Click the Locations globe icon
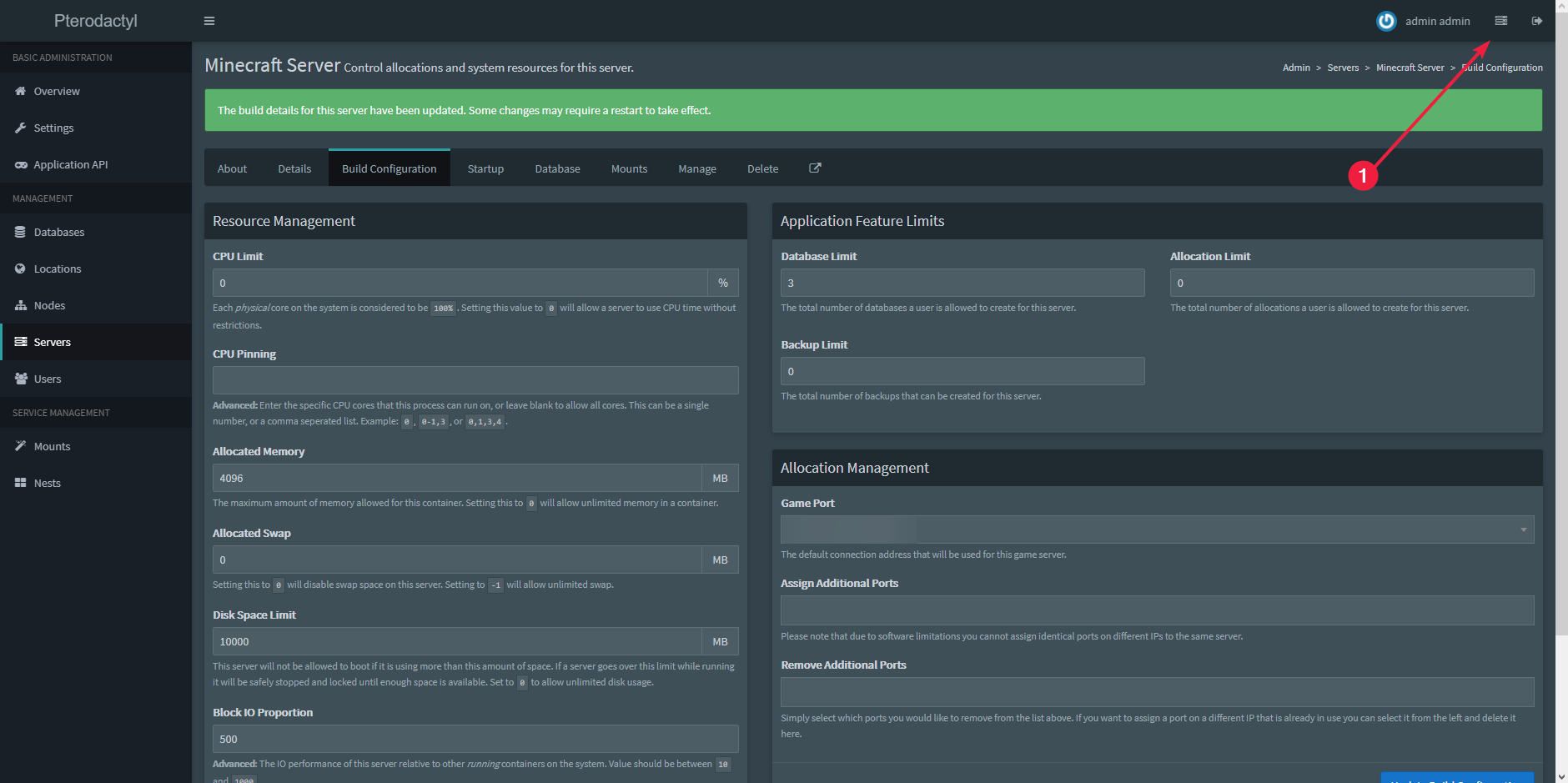1568x783 pixels. (x=21, y=269)
